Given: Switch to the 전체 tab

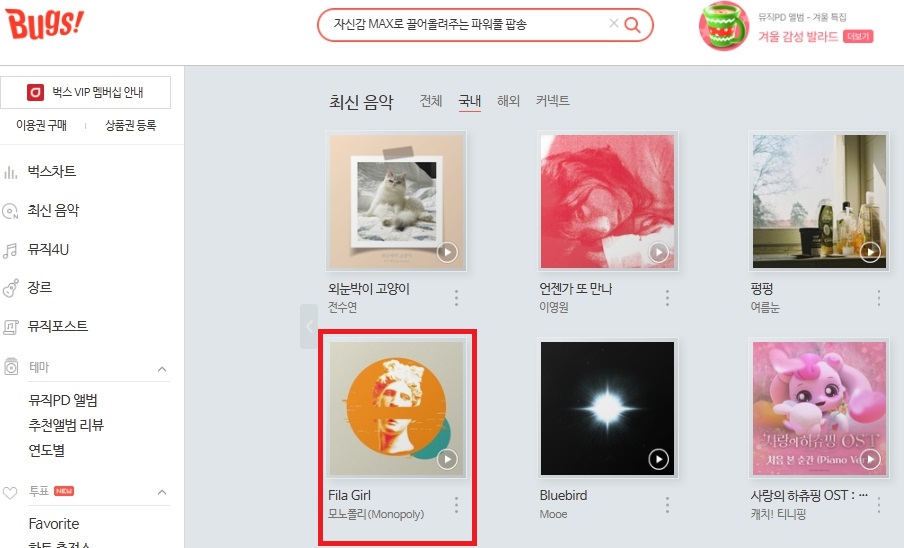Looking at the screenshot, I should [x=431, y=101].
